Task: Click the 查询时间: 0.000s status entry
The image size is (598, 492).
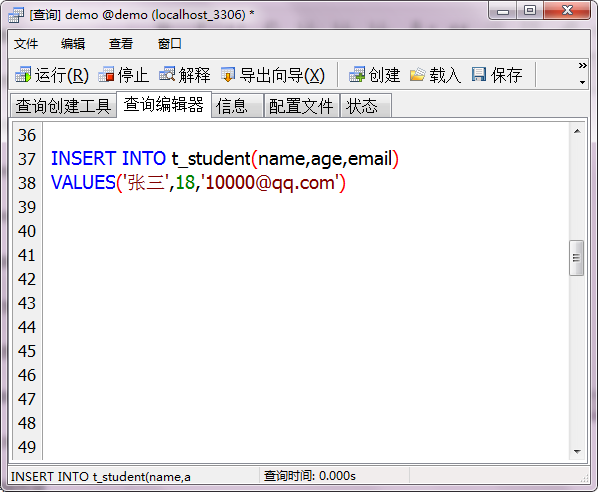Action: [x=310, y=476]
